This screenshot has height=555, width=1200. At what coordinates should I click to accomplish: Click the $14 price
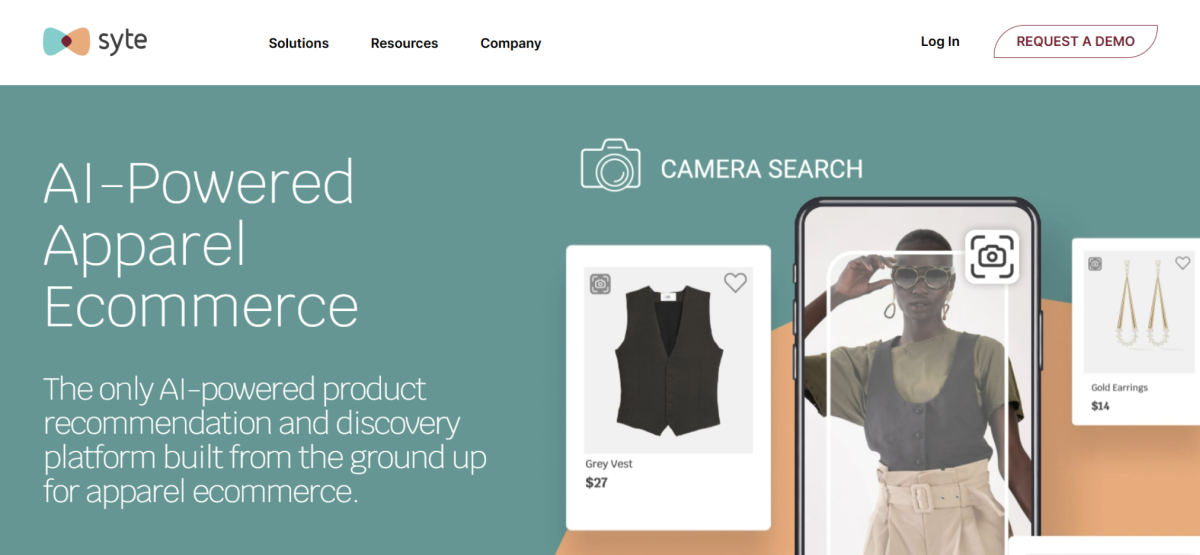[1100, 406]
